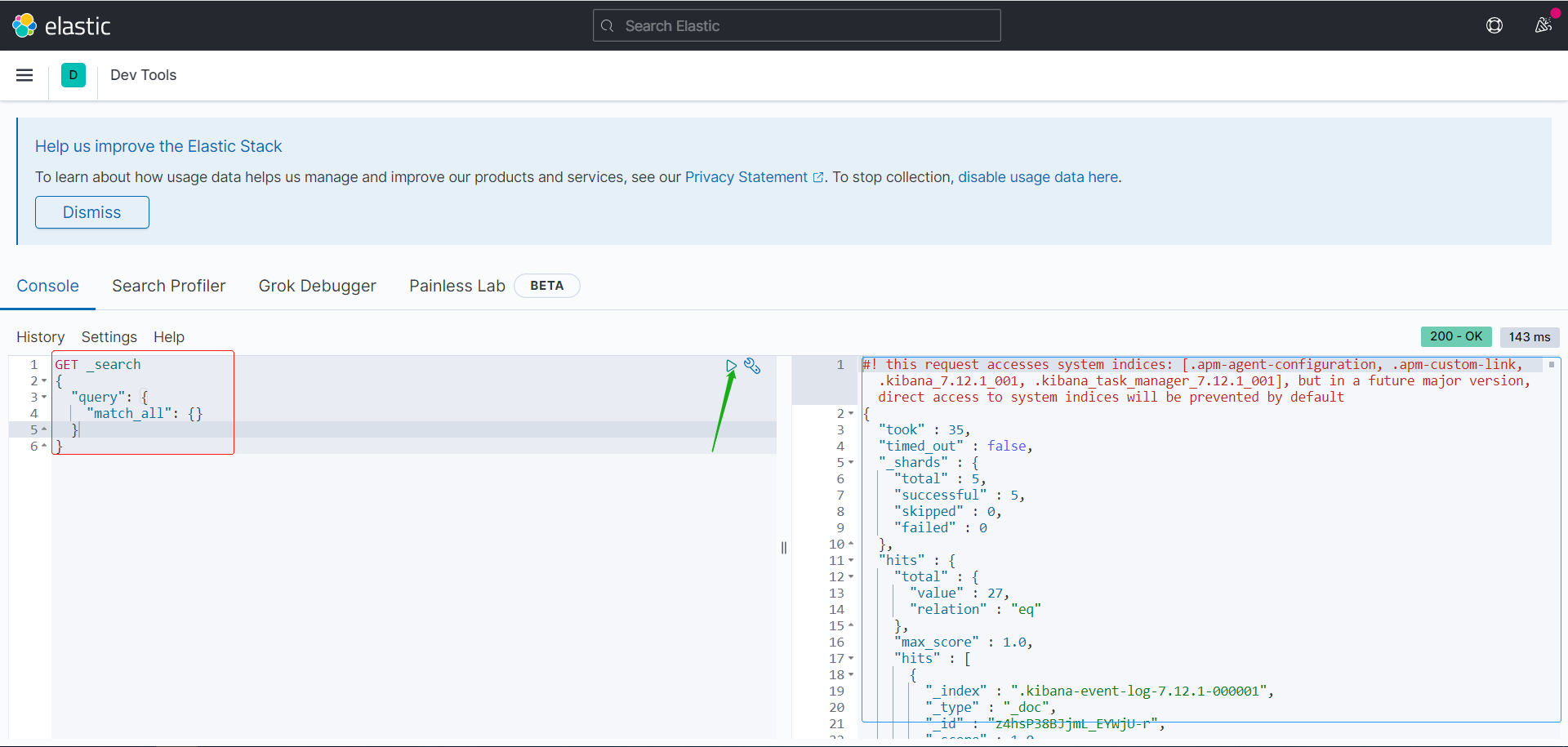
Task: Switch to the Search Profiler tab
Action: [169, 286]
